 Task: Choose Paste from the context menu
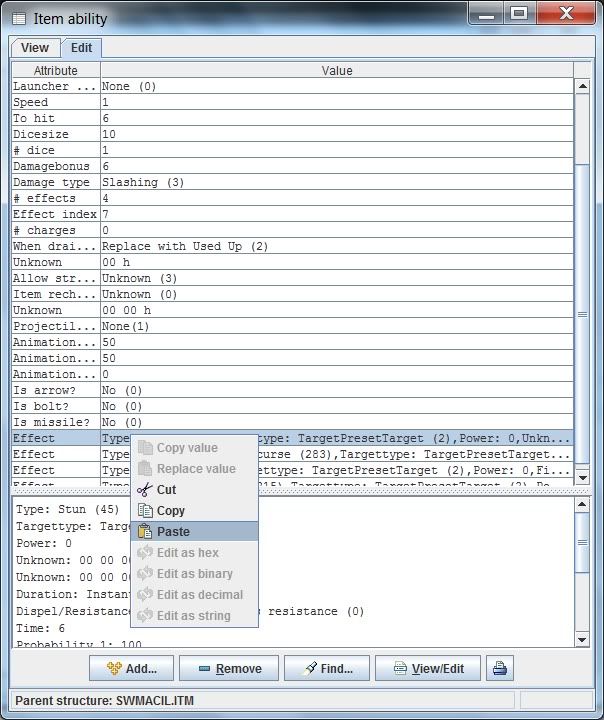(173, 532)
